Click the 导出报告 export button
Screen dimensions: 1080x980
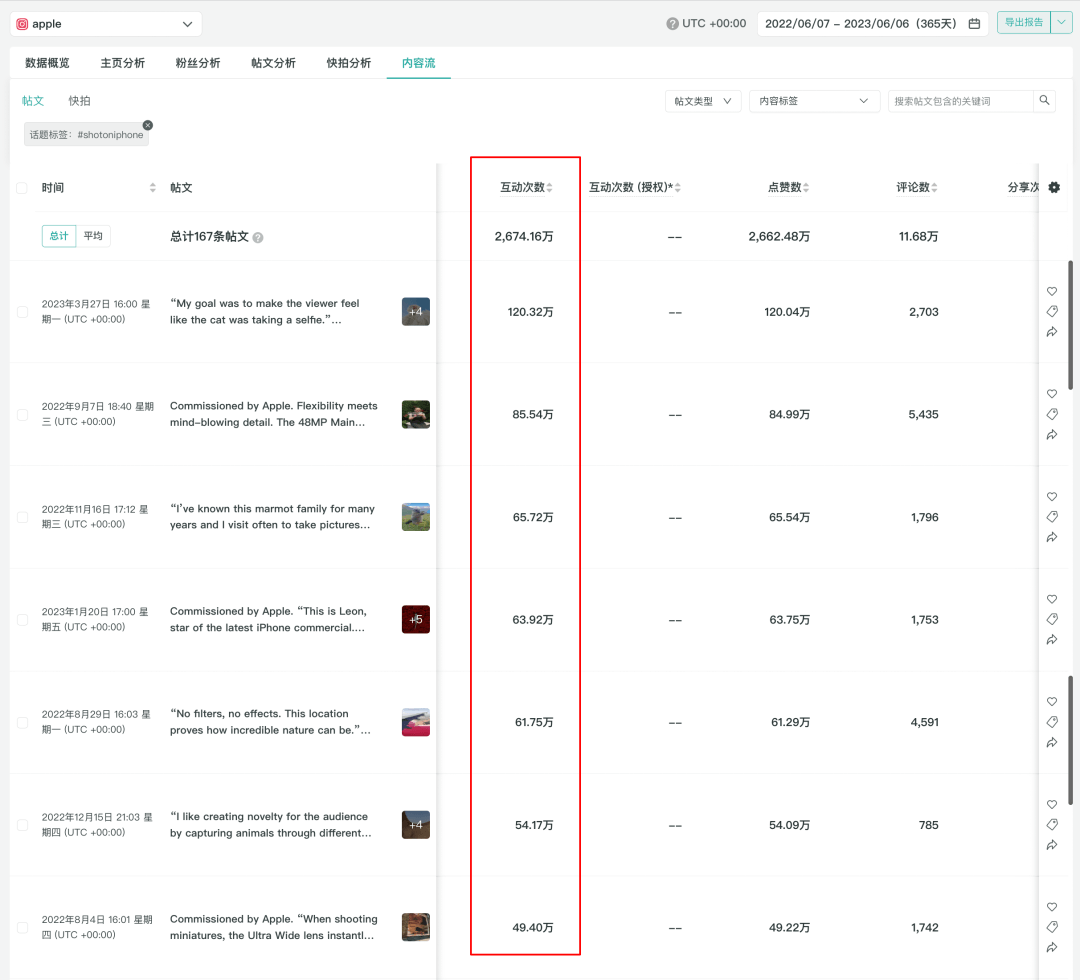[x=1023, y=23]
